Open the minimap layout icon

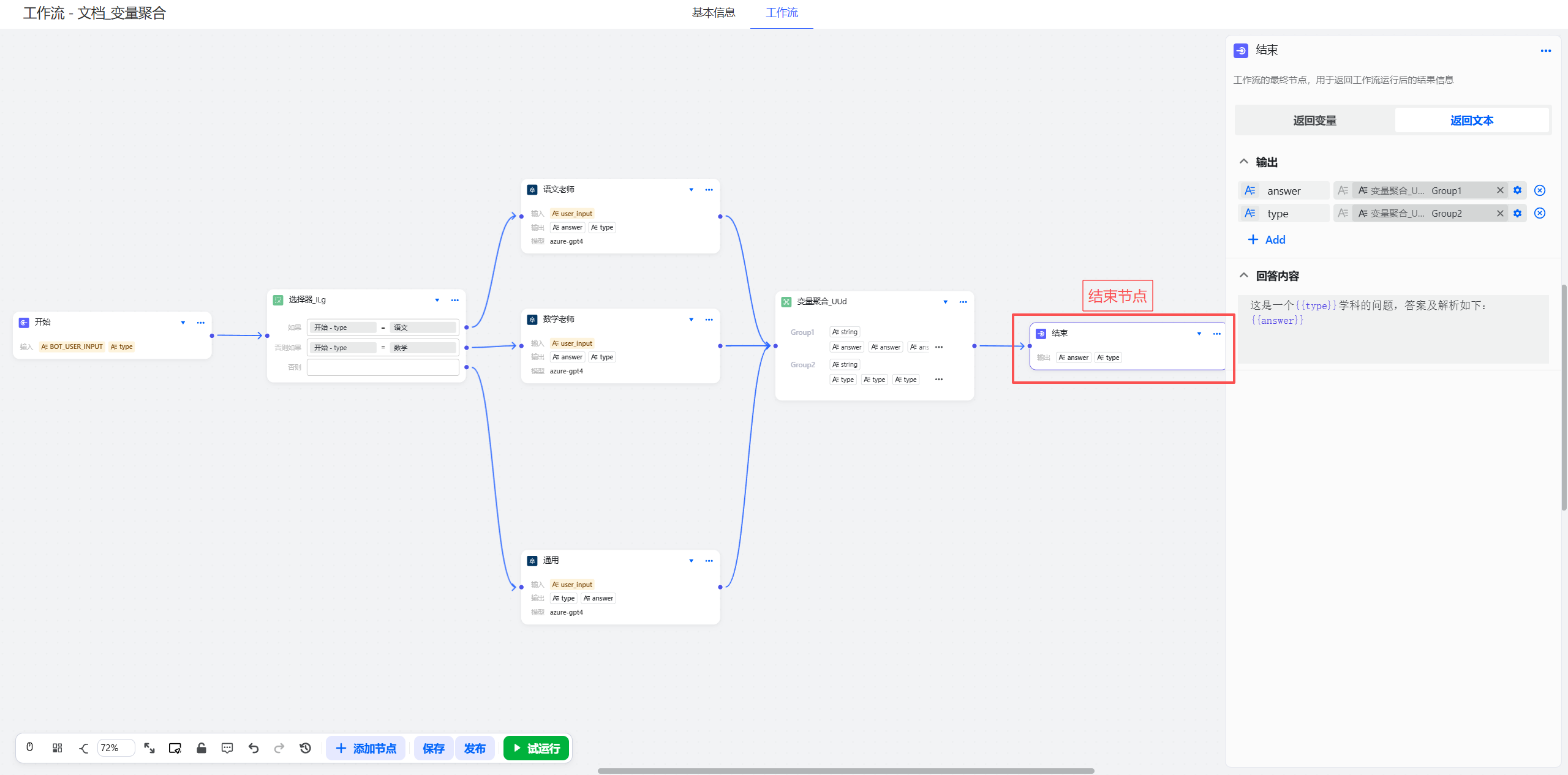[57, 747]
